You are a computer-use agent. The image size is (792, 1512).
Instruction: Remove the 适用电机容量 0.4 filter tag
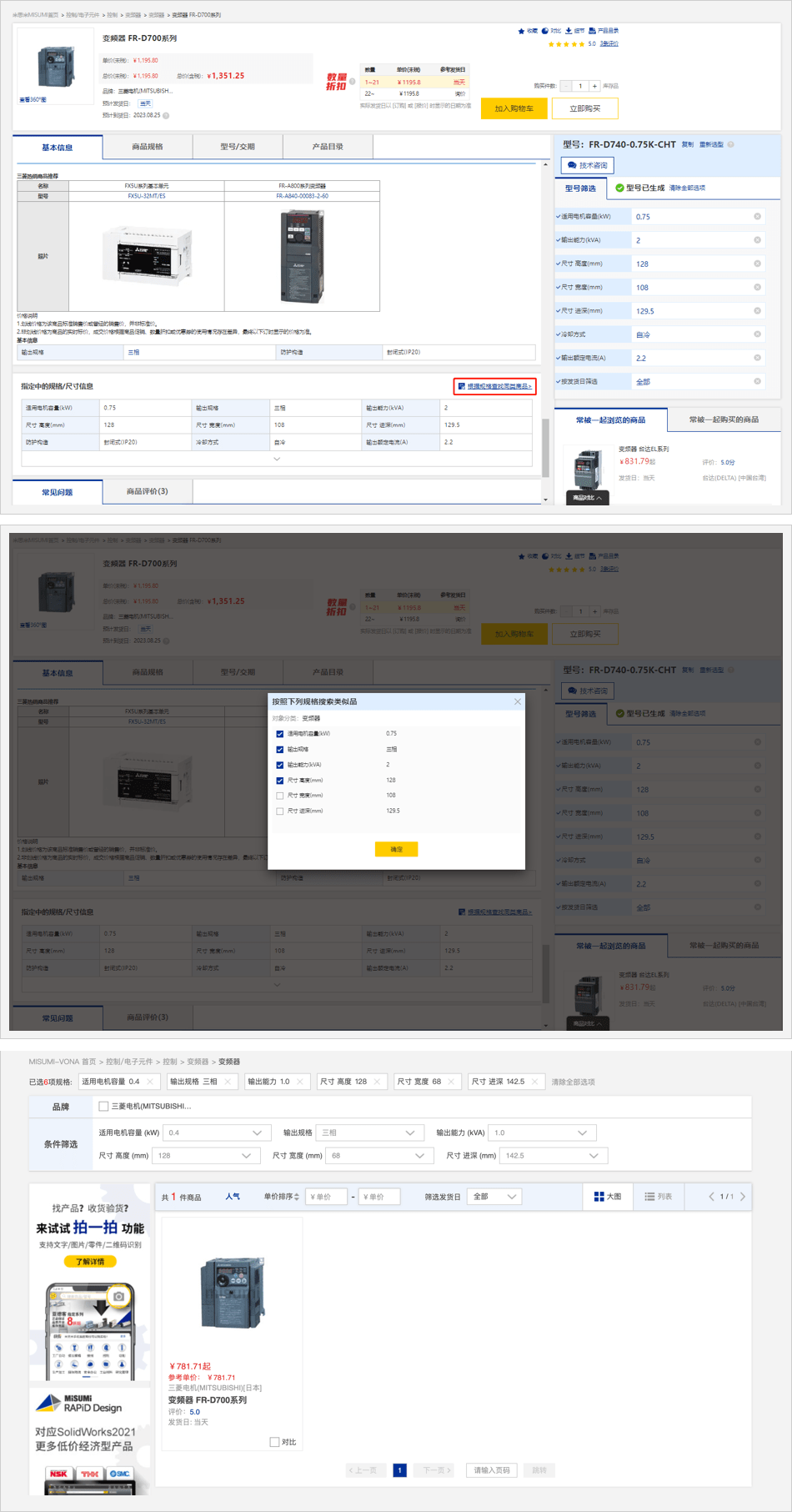click(150, 1082)
